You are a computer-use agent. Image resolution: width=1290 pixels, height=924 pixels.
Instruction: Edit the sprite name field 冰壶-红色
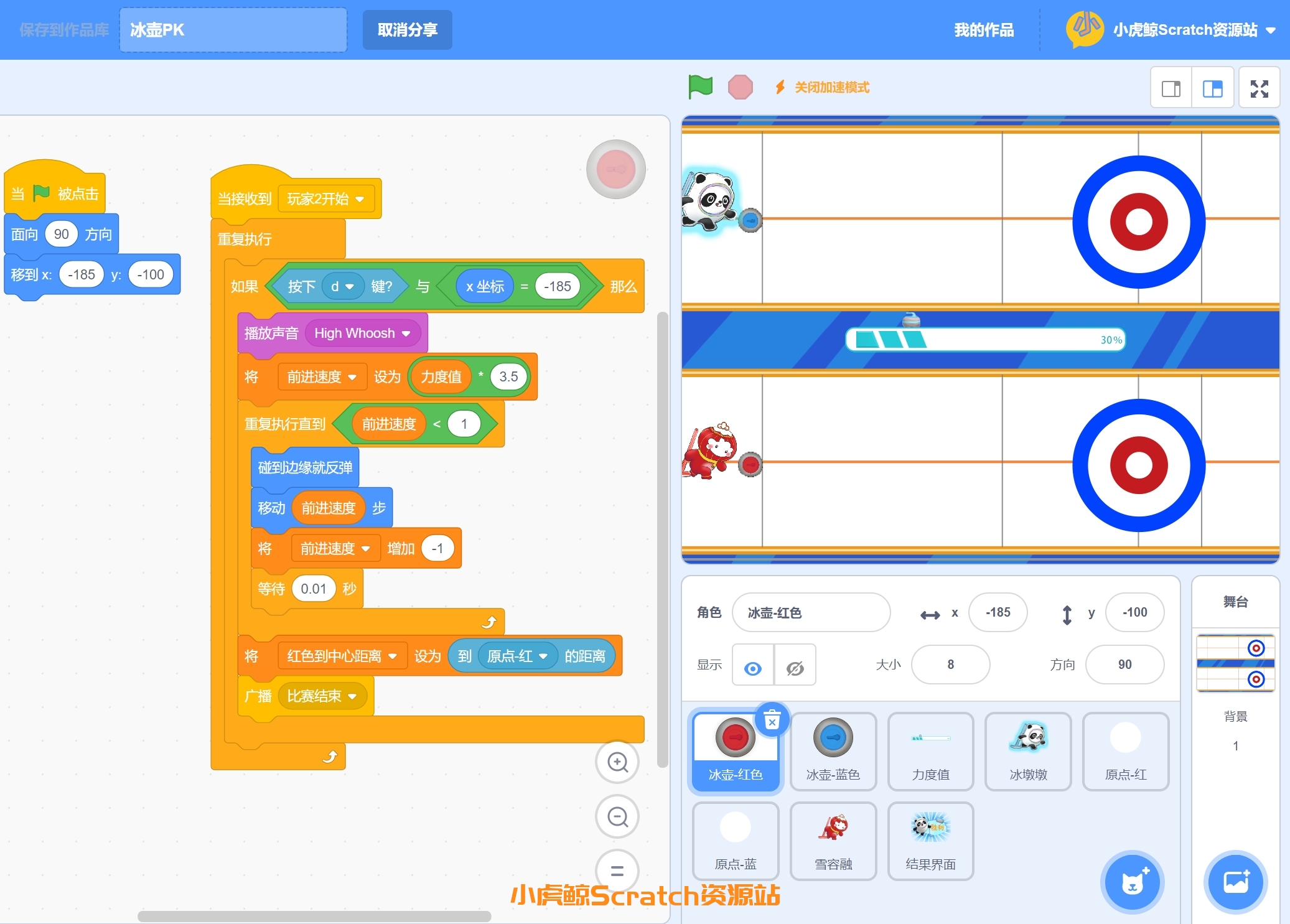(811, 613)
